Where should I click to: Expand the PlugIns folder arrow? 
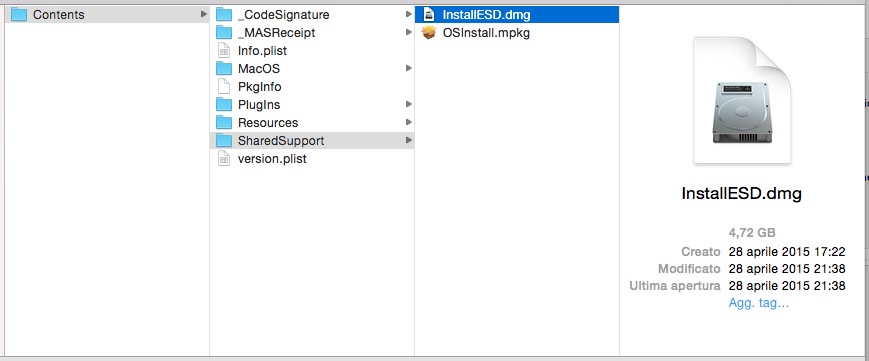point(408,104)
